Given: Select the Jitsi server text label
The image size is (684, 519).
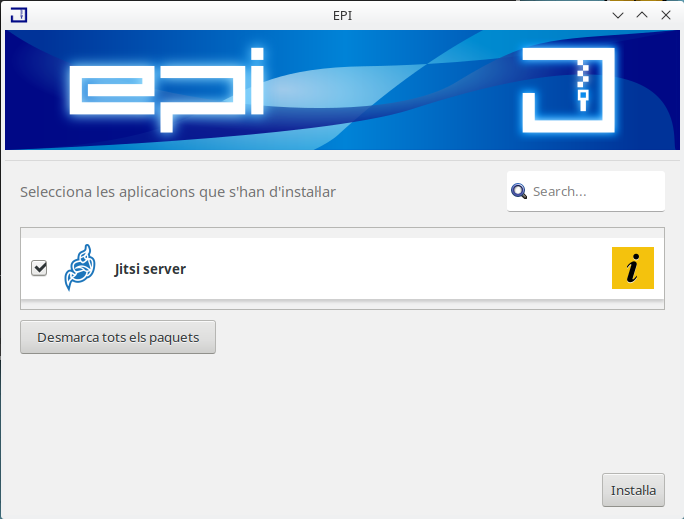Looking at the screenshot, I should [150, 269].
